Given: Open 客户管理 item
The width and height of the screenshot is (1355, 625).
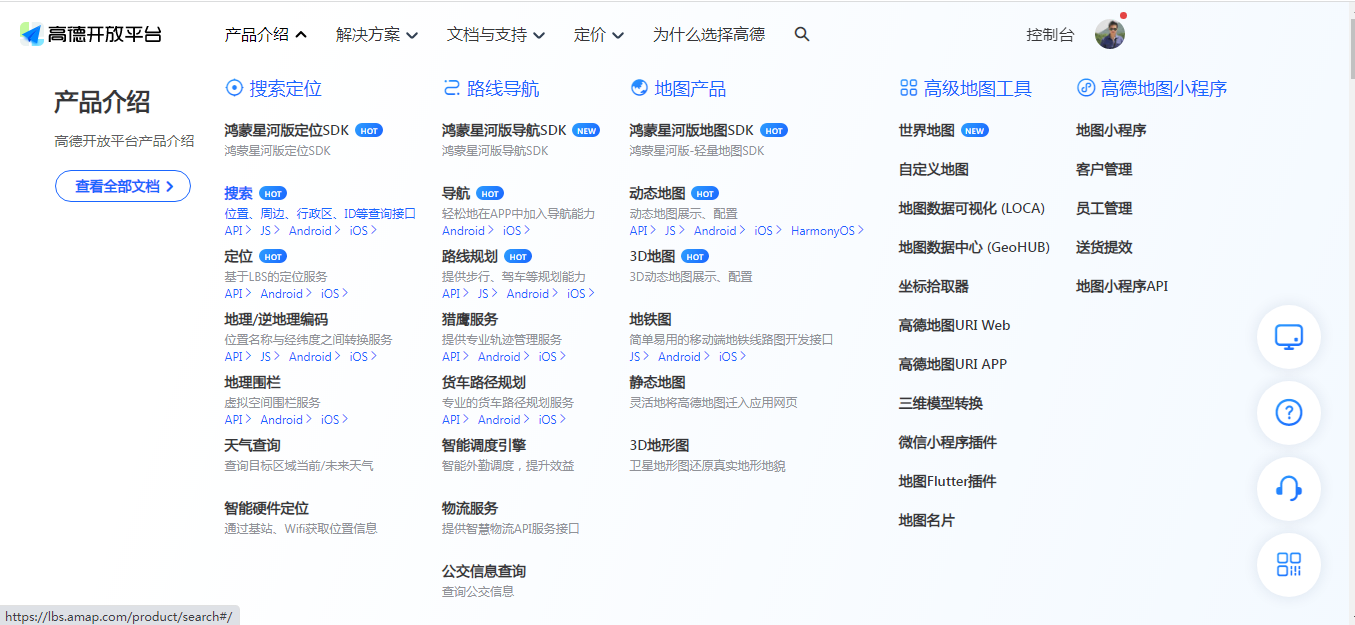Looking at the screenshot, I should pos(1104,169).
